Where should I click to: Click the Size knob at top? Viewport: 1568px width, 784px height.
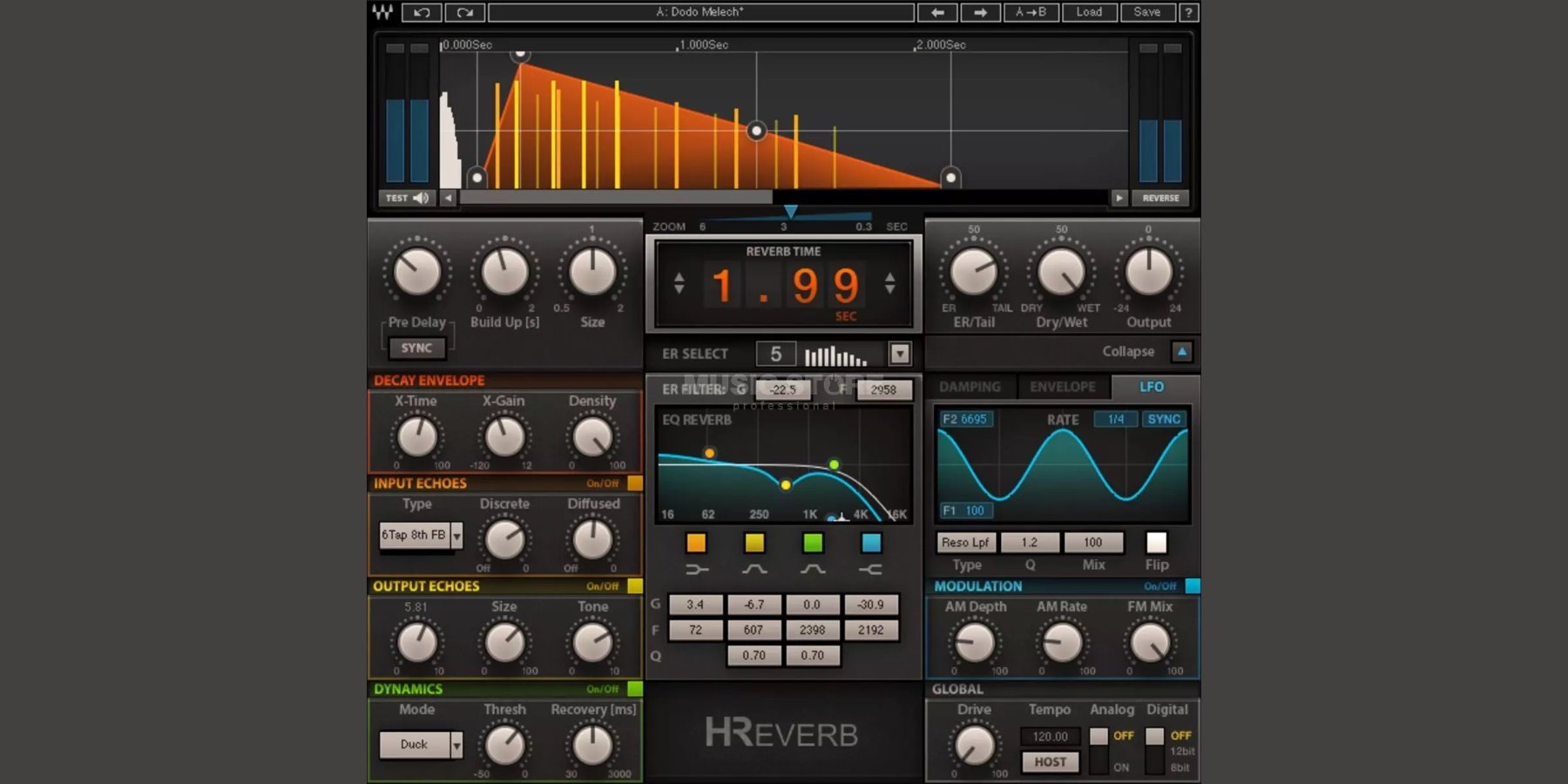(x=592, y=272)
